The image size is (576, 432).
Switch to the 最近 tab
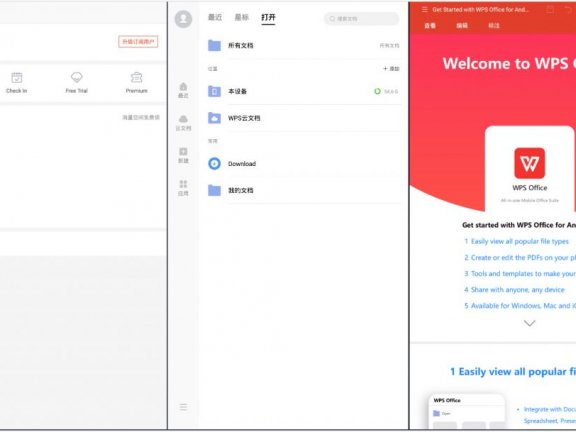(x=215, y=17)
